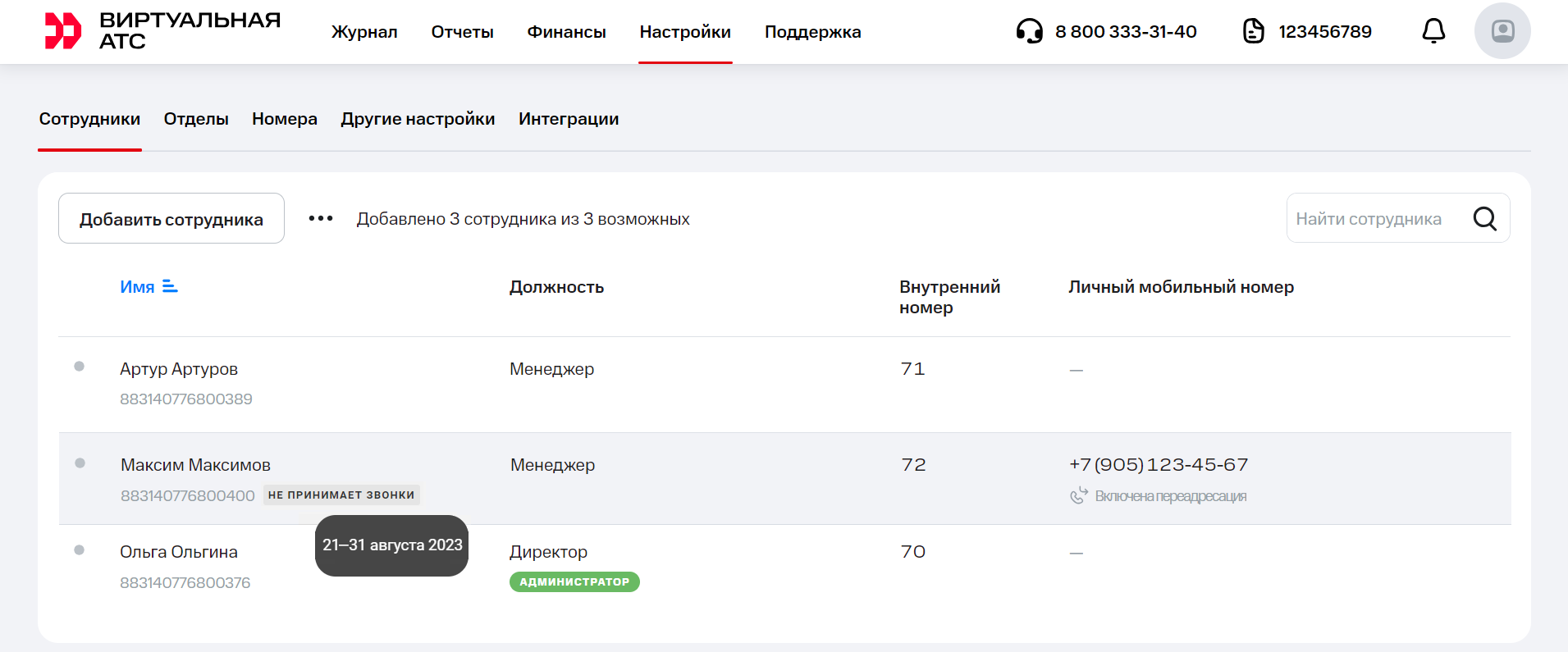Click status dot for Ольга Ольгина
This screenshot has height=652, width=1568.
(80, 550)
